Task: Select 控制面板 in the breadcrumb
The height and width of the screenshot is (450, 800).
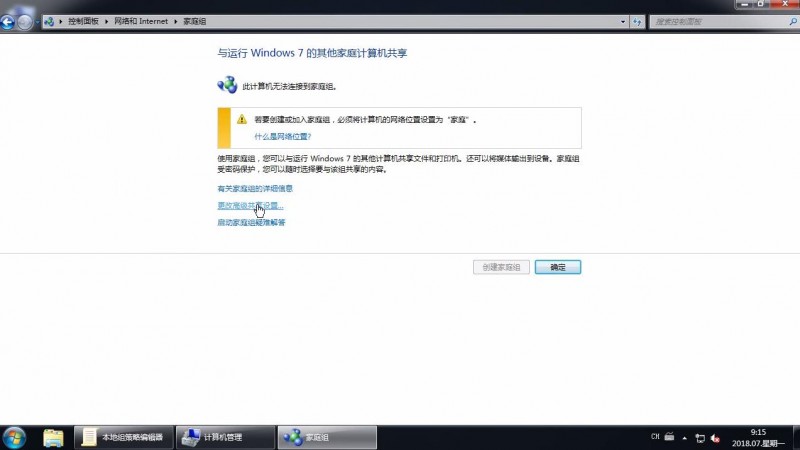Action: (83, 21)
